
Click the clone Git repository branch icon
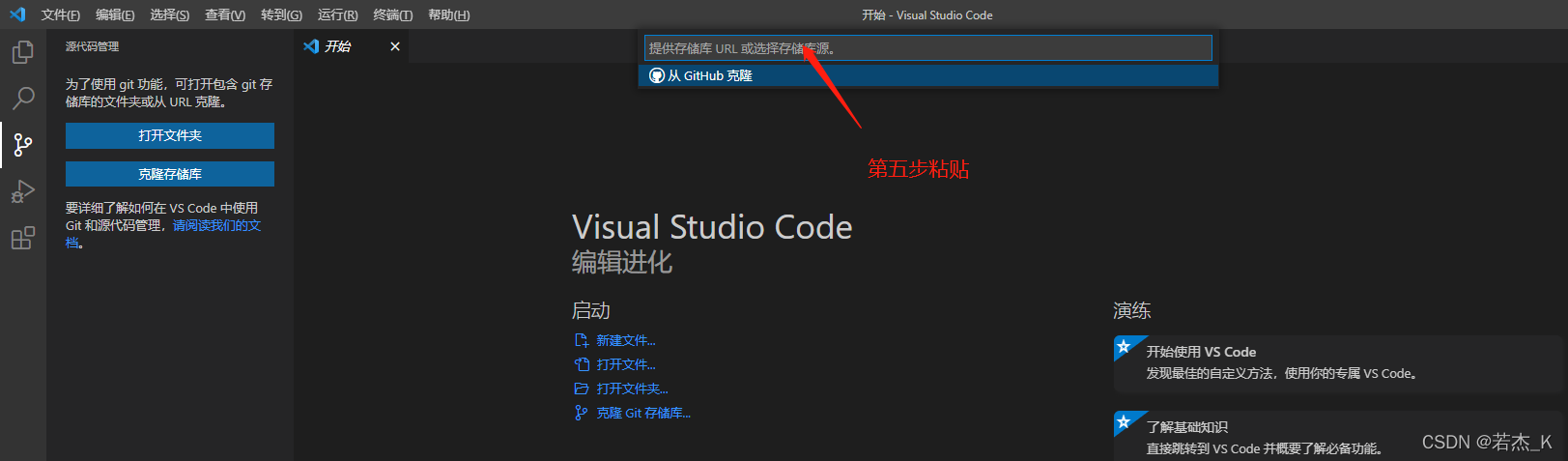(x=581, y=413)
